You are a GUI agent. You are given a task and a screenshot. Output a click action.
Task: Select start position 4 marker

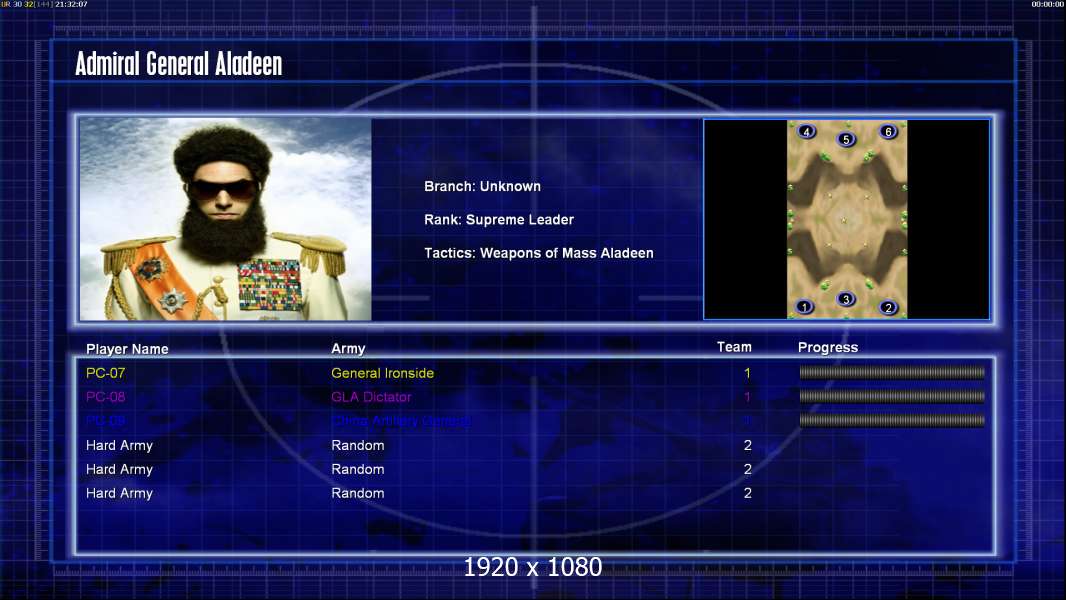click(x=806, y=132)
